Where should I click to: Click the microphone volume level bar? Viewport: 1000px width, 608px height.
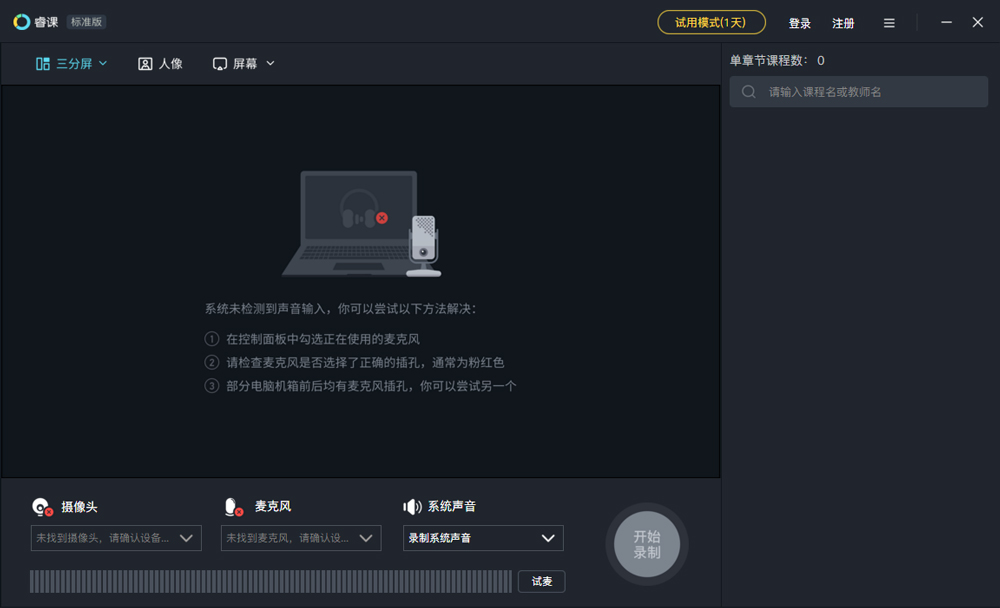click(270, 581)
